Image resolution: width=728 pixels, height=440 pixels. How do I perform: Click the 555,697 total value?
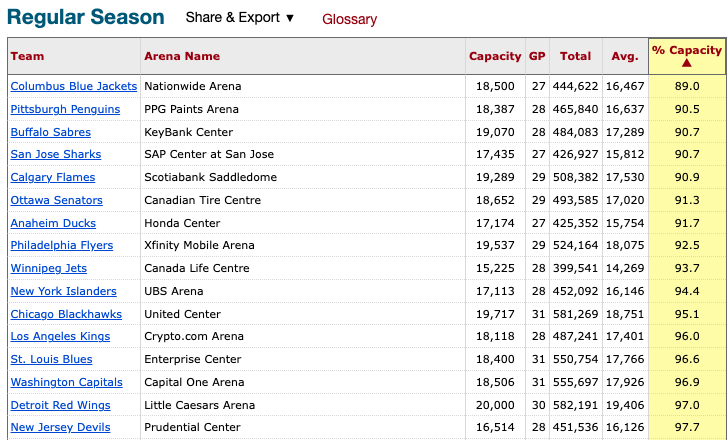click(x=576, y=382)
